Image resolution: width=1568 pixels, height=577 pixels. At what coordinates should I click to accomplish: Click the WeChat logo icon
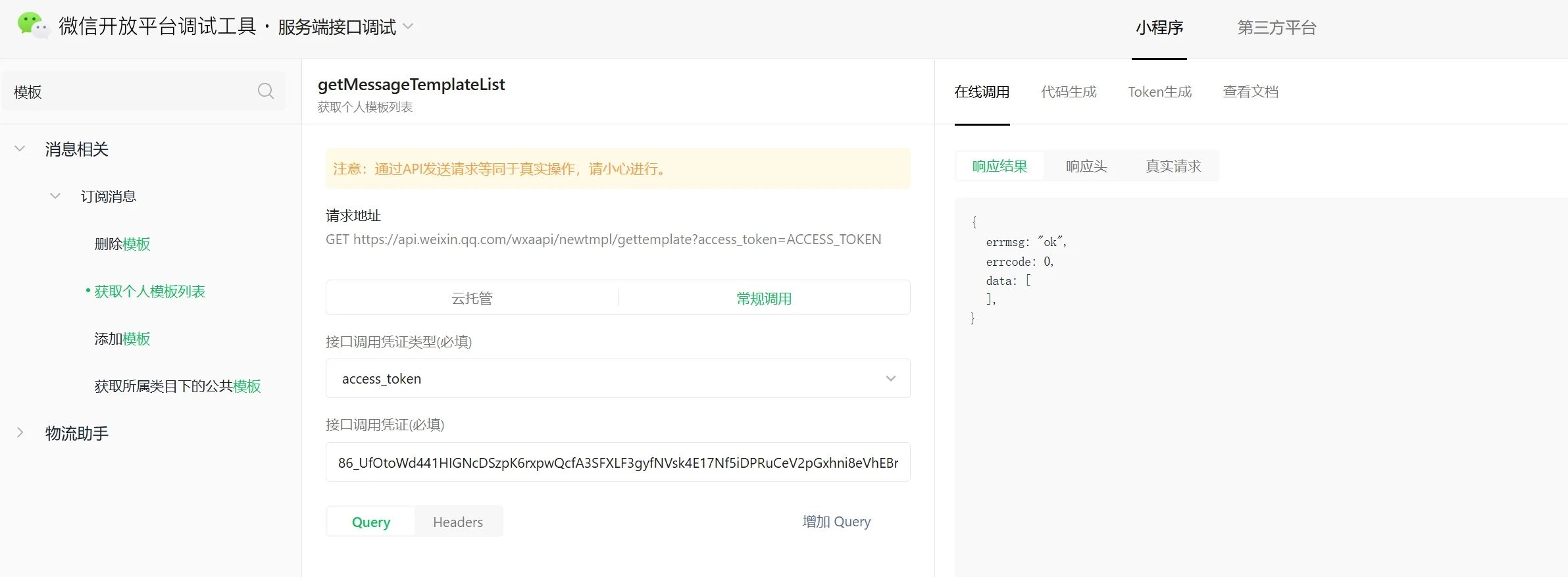(x=33, y=26)
